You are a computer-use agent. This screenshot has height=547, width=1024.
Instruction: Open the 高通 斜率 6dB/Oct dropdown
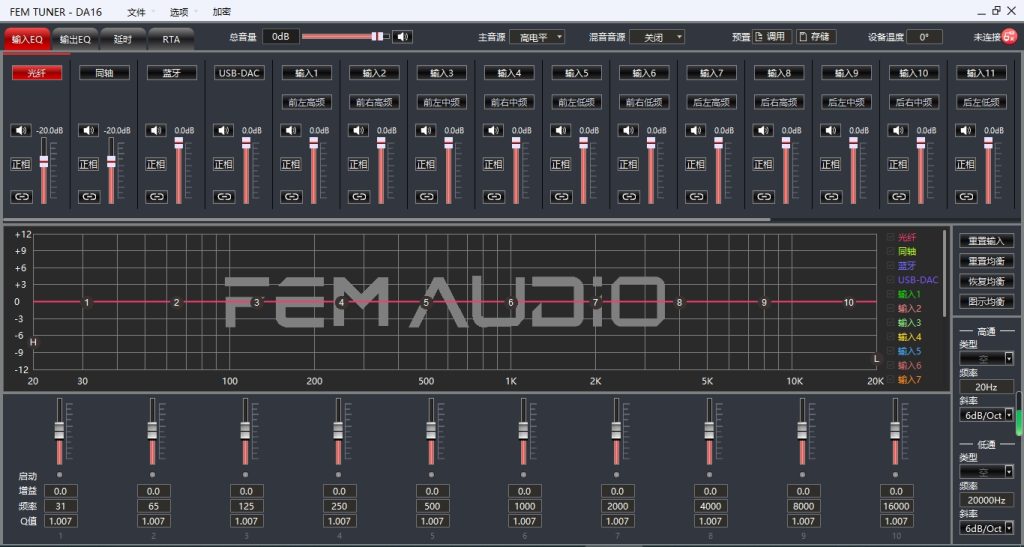tap(986, 415)
